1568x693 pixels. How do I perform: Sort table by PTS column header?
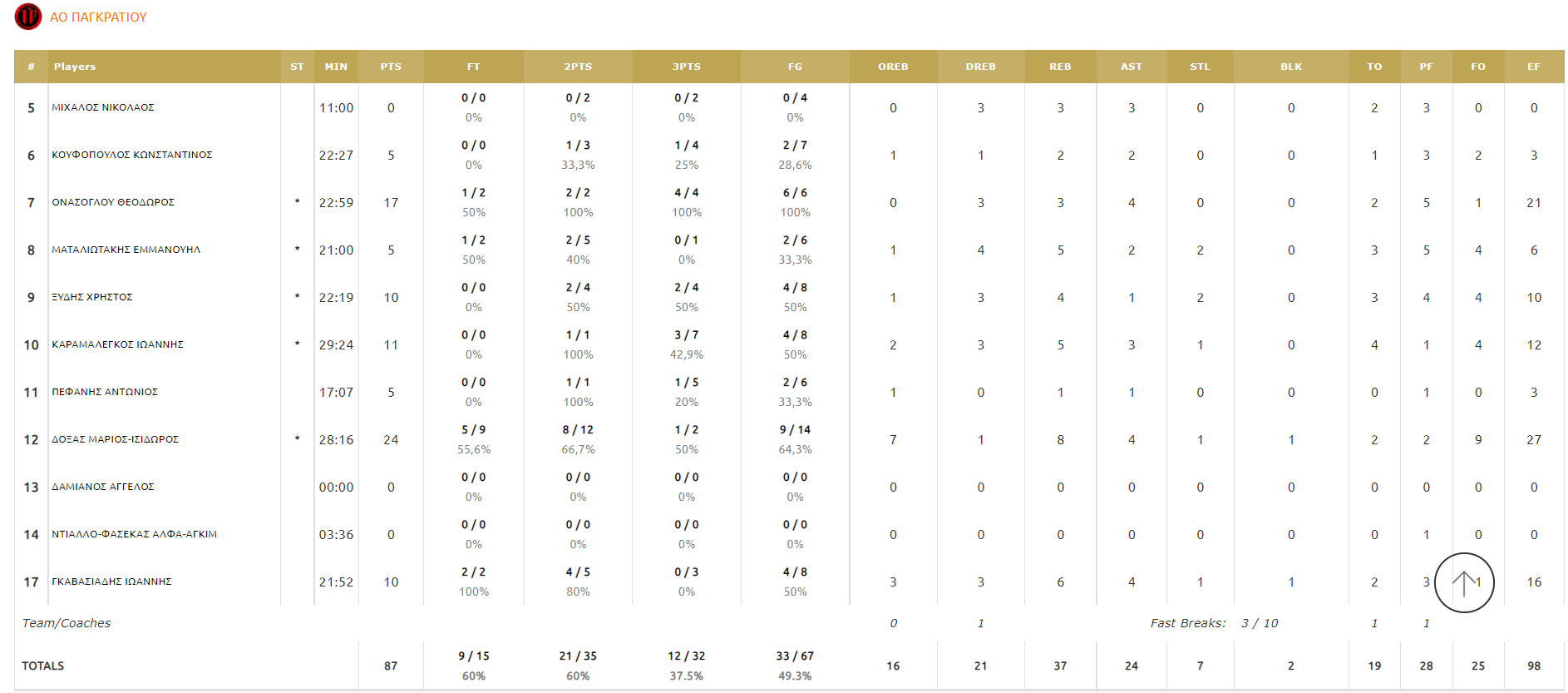391,67
